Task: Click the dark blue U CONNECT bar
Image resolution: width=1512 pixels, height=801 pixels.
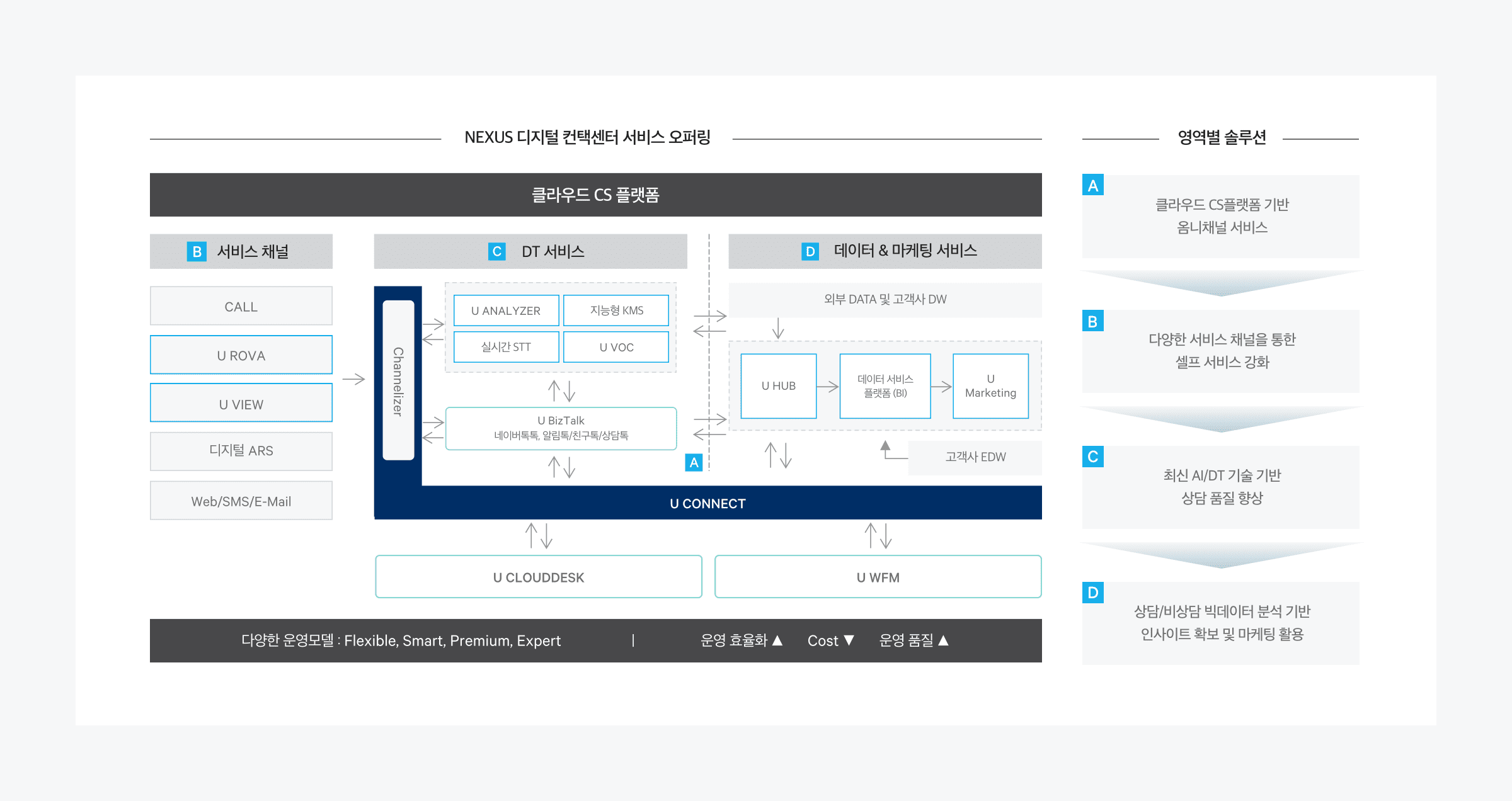Action: [707, 503]
